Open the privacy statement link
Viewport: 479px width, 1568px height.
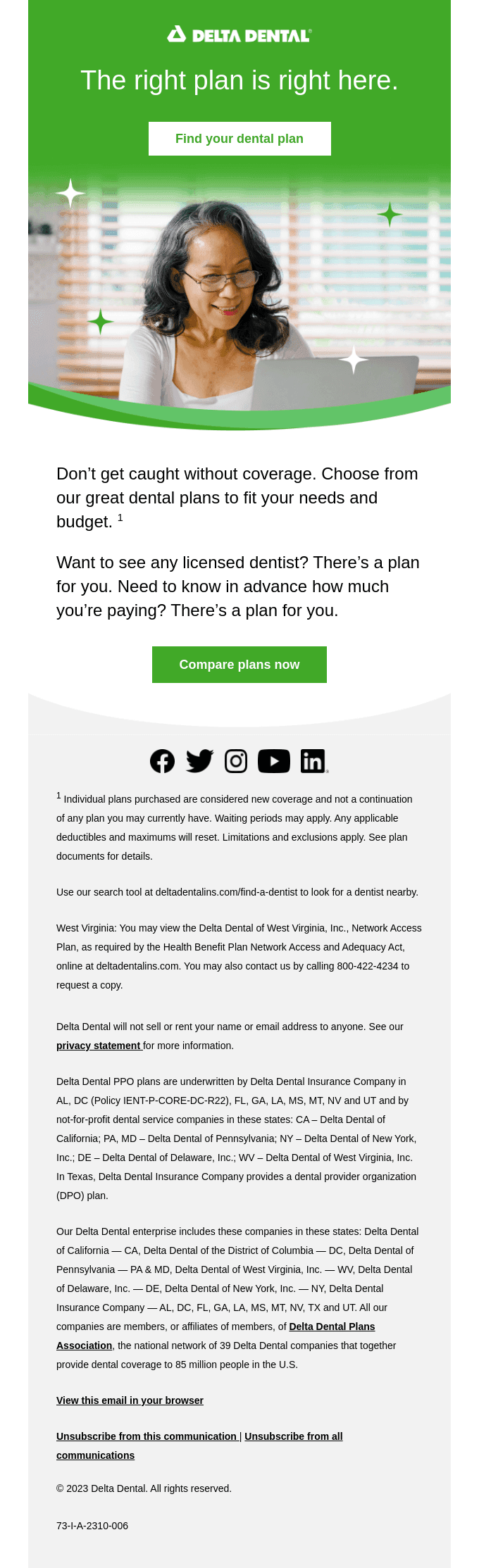[x=99, y=1046]
